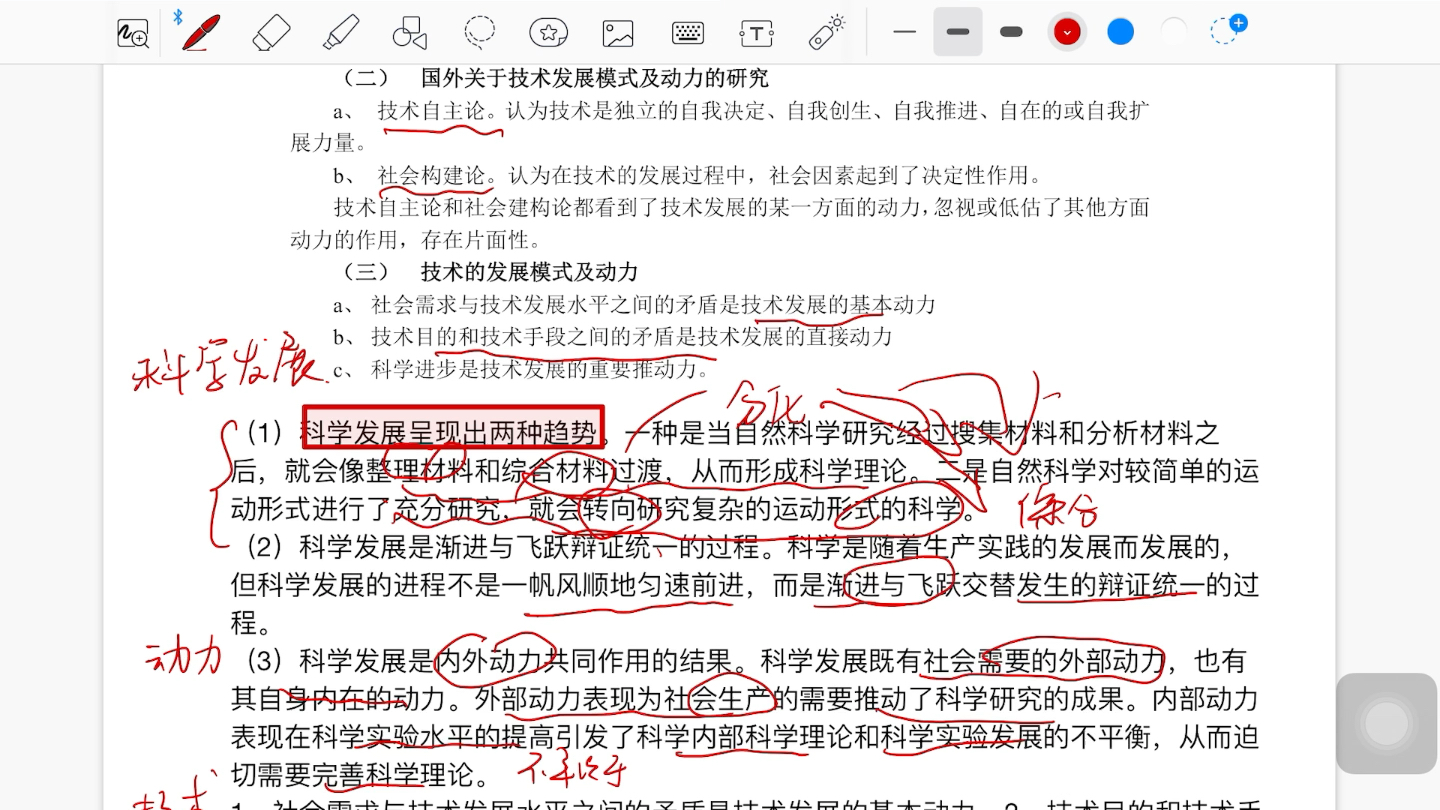This screenshot has height=810, width=1440.
Task: Insert an image with the photo tool
Action: pyautogui.click(x=618, y=33)
